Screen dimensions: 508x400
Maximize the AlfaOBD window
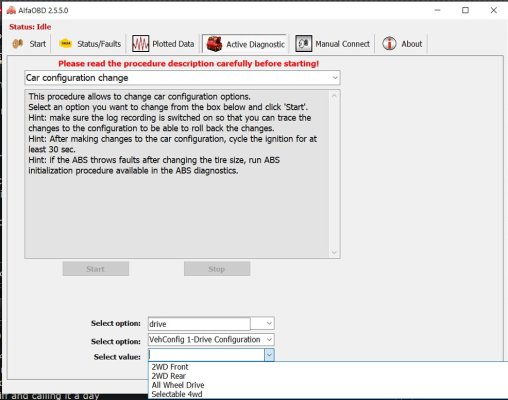pyautogui.click(x=465, y=10)
